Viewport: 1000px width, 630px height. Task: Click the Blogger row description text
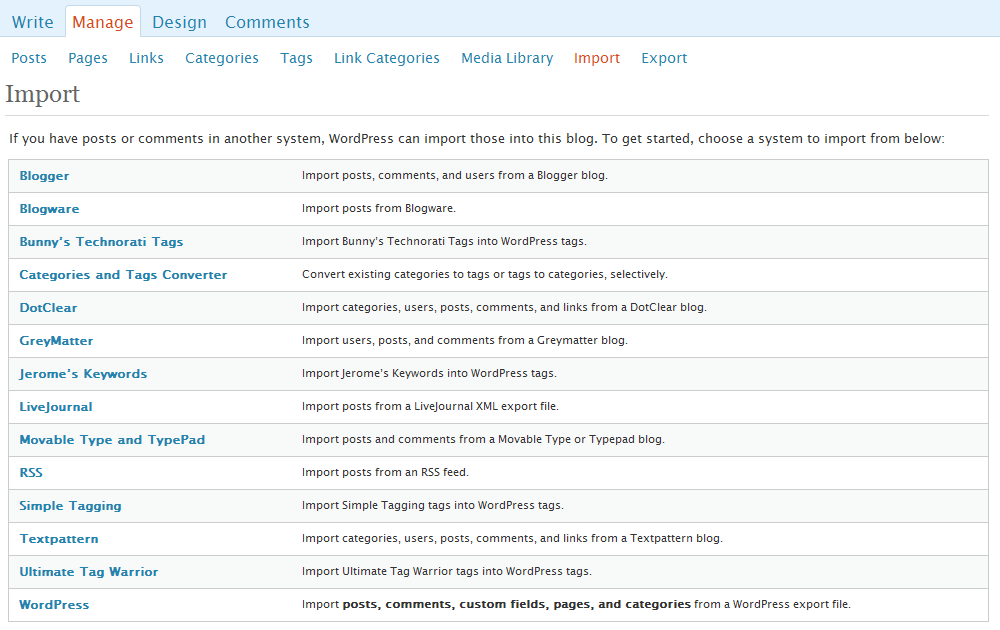coord(455,175)
